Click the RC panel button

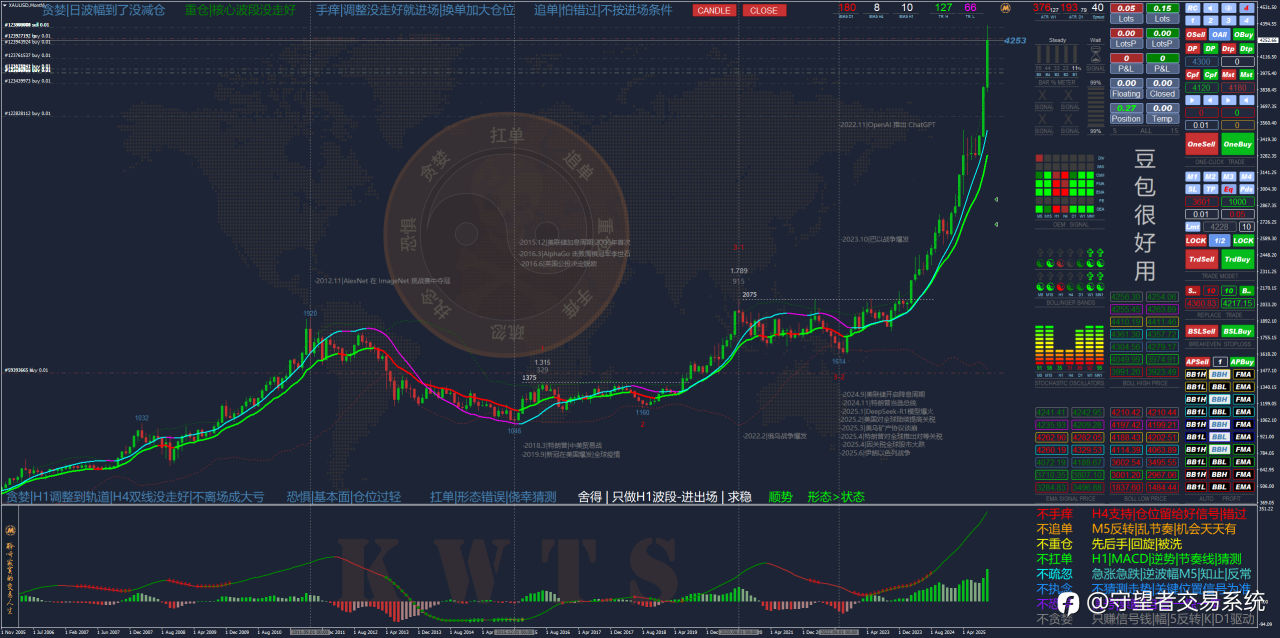pos(1192,8)
